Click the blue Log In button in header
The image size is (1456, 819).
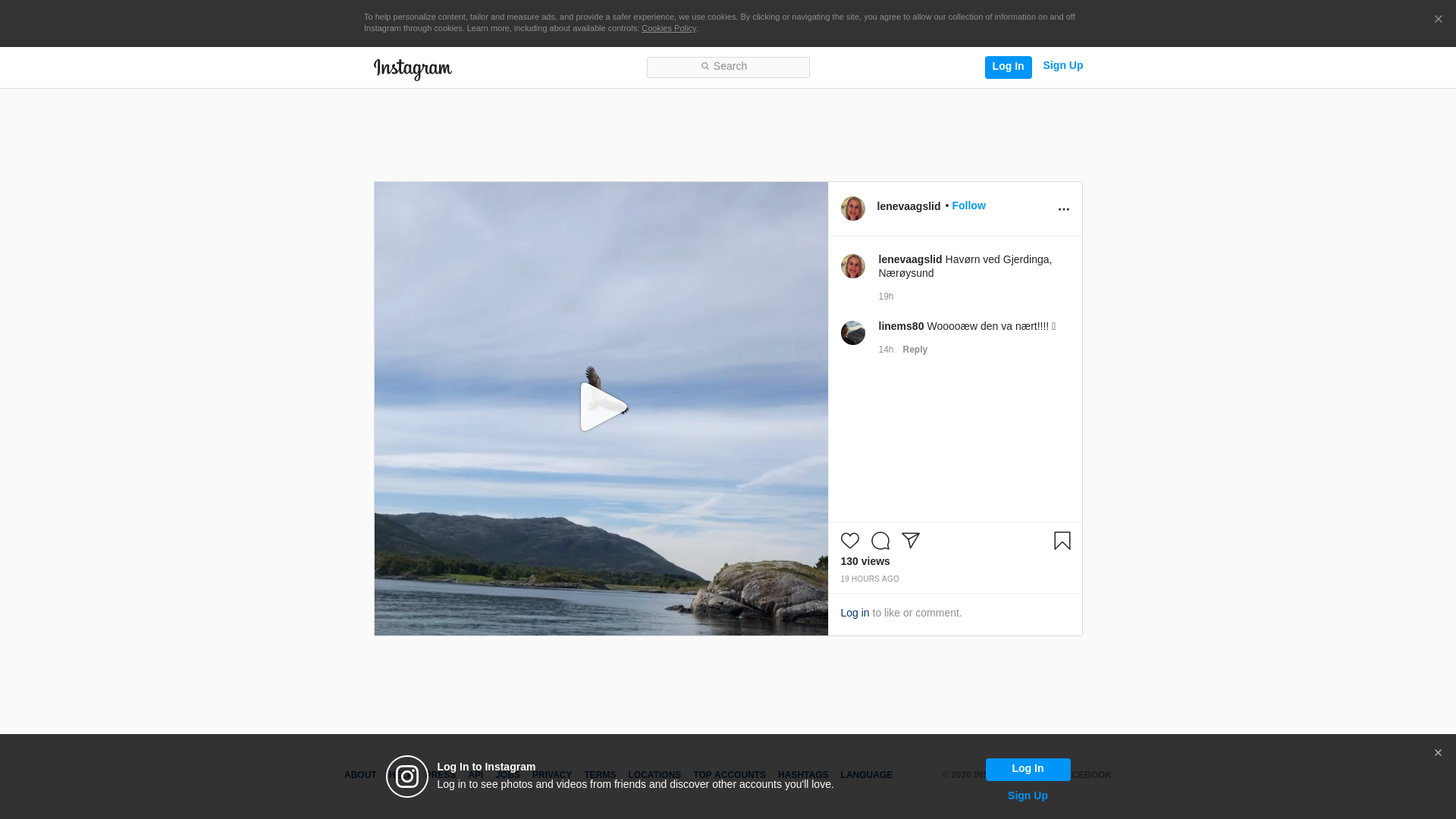pyautogui.click(x=1008, y=67)
